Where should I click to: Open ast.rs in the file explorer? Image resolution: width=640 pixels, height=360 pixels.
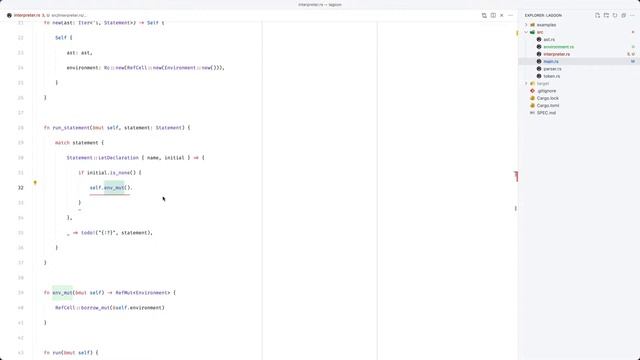click(x=549, y=40)
